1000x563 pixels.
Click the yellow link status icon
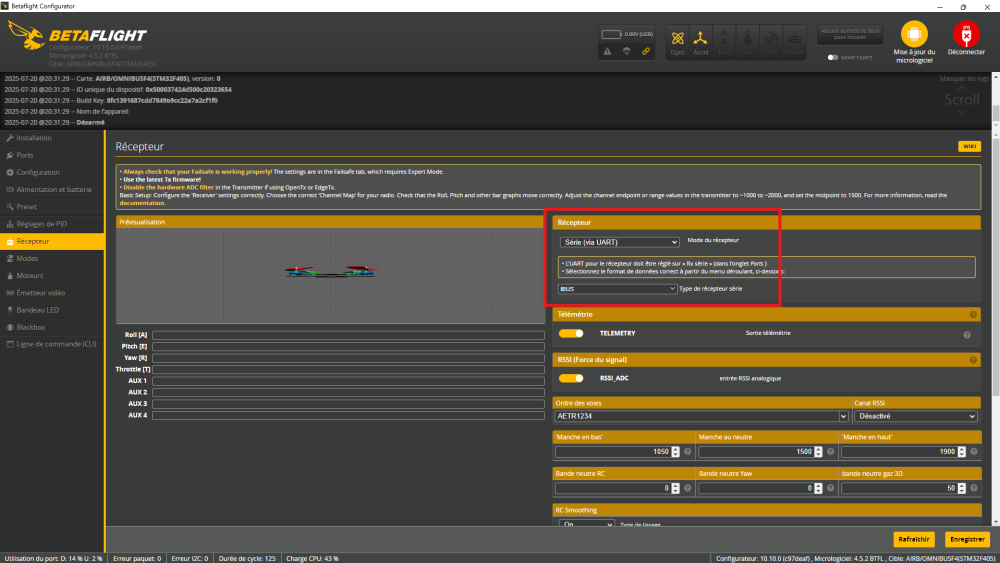(x=645, y=50)
